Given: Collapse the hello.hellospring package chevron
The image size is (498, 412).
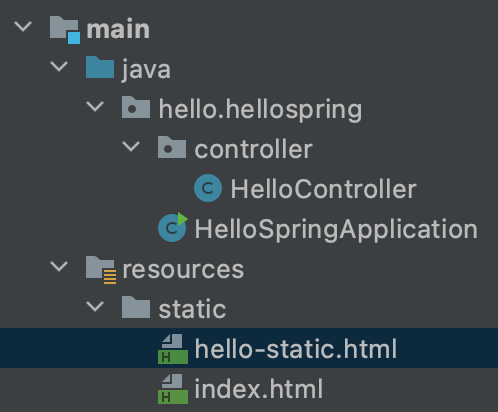Looking at the screenshot, I should [x=95, y=107].
